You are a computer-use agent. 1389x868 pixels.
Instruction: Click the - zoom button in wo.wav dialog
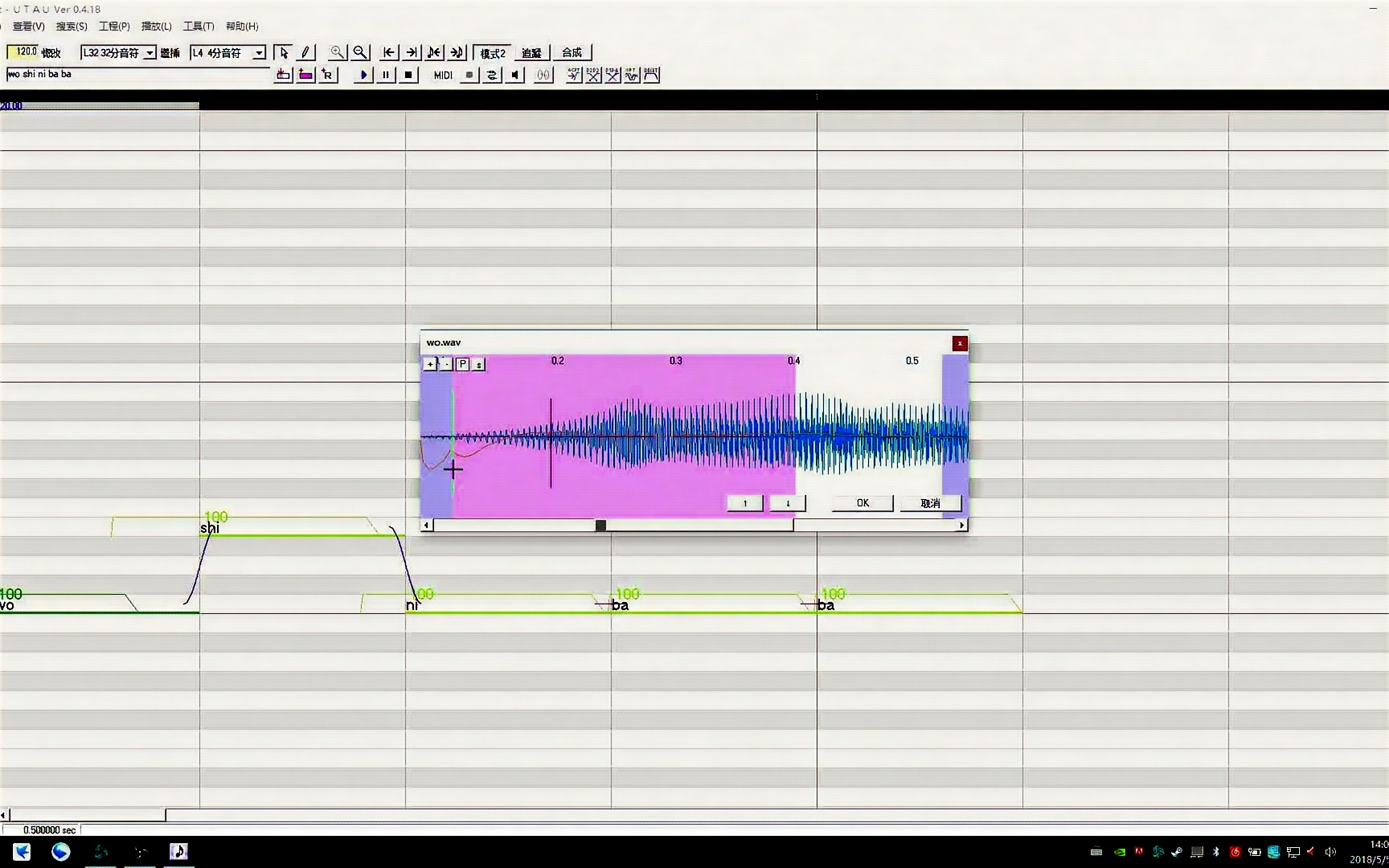pyautogui.click(x=446, y=364)
